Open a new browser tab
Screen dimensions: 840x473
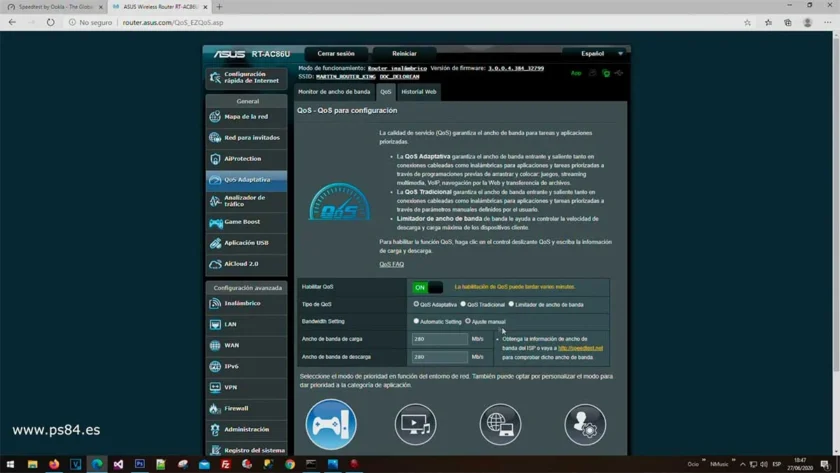click(x=220, y=7)
